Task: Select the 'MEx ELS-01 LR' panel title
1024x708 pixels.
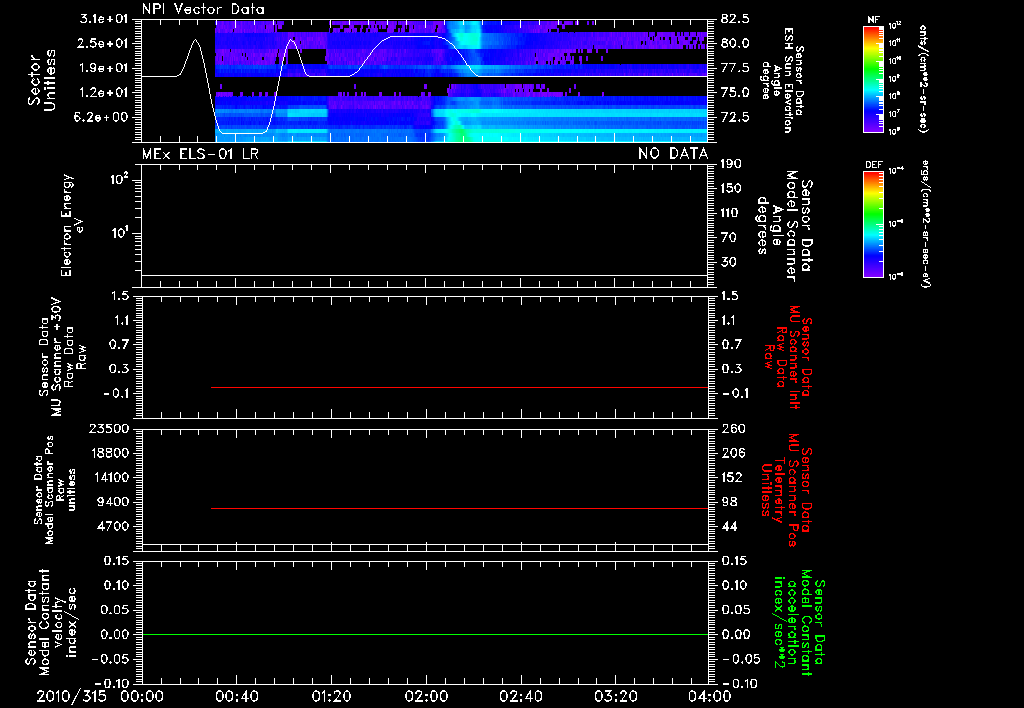Action: (200, 154)
